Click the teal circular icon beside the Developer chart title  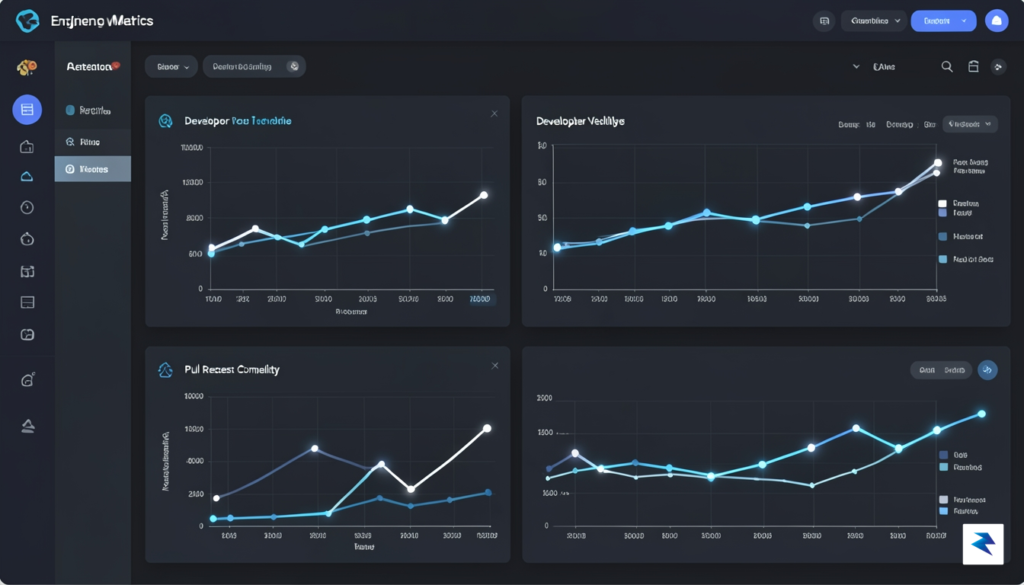click(x=165, y=121)
